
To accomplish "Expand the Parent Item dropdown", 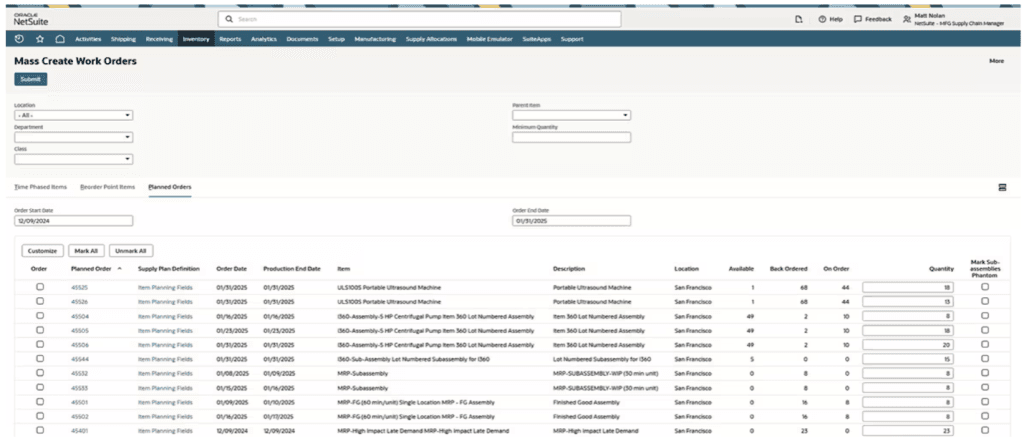I will pos(571,115).
